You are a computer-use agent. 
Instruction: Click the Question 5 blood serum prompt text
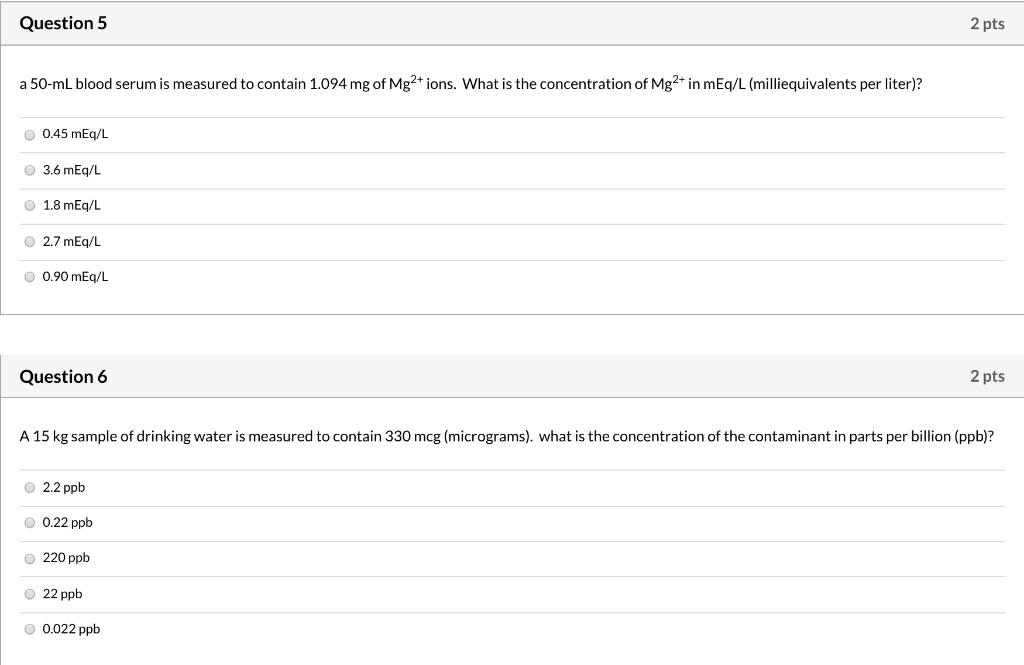coord(471,84)
